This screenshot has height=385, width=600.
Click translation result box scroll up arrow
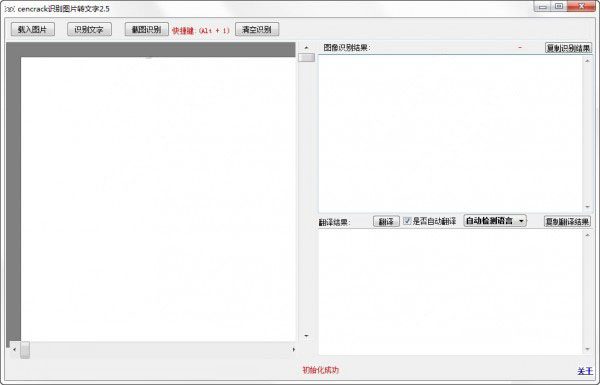click(x=588, y=235)
